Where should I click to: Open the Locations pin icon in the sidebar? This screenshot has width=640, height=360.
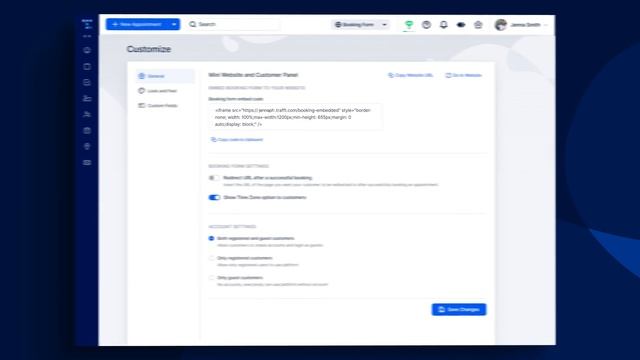(x=87, y=147)
